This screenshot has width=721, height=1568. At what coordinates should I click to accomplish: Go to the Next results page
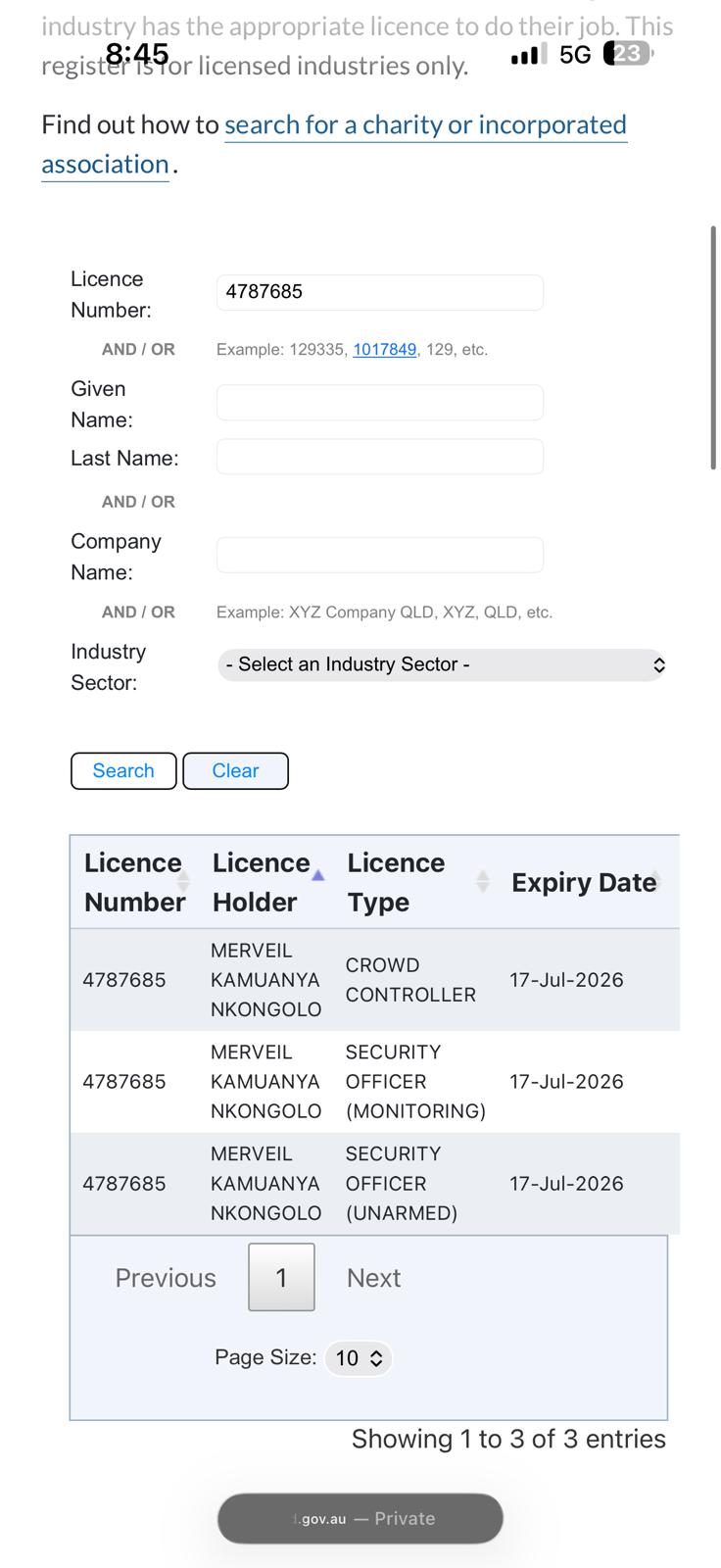pyautogui.click(x=373, y=1278)
